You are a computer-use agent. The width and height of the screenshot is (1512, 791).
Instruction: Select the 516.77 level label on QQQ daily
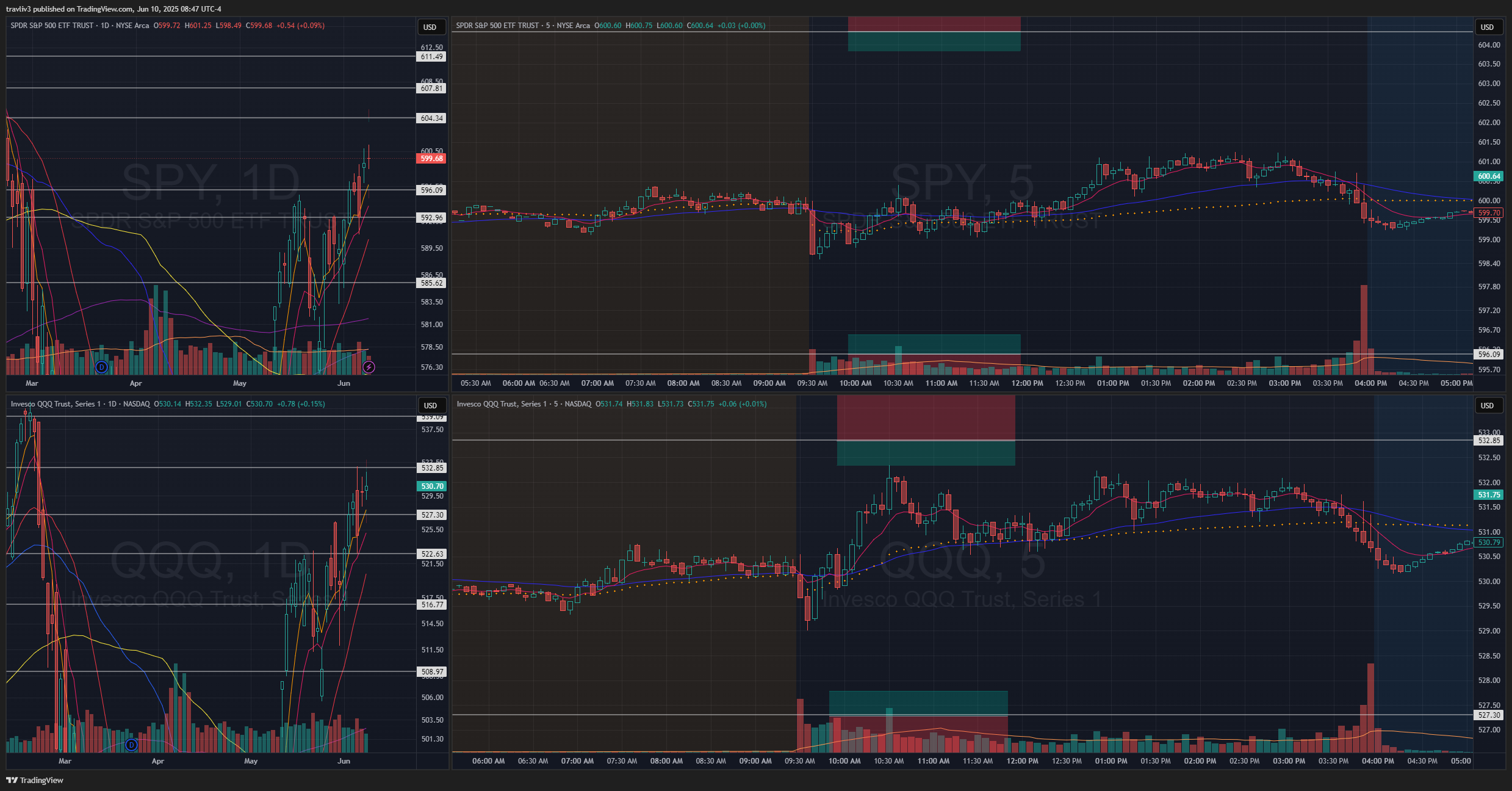pyautogui.click(x=432, y=605)
